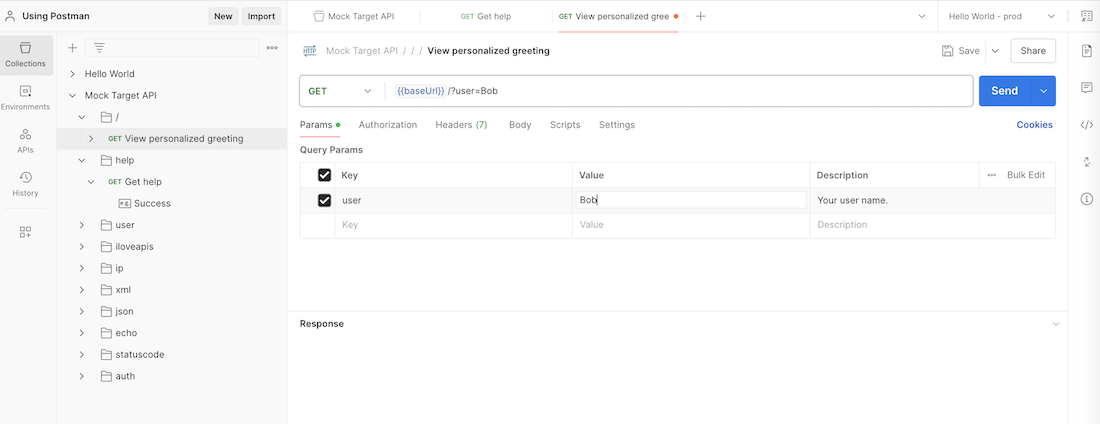Click the Send button's dropdown arrow
Screen dimensions: 1100x424
[1043, 91]
